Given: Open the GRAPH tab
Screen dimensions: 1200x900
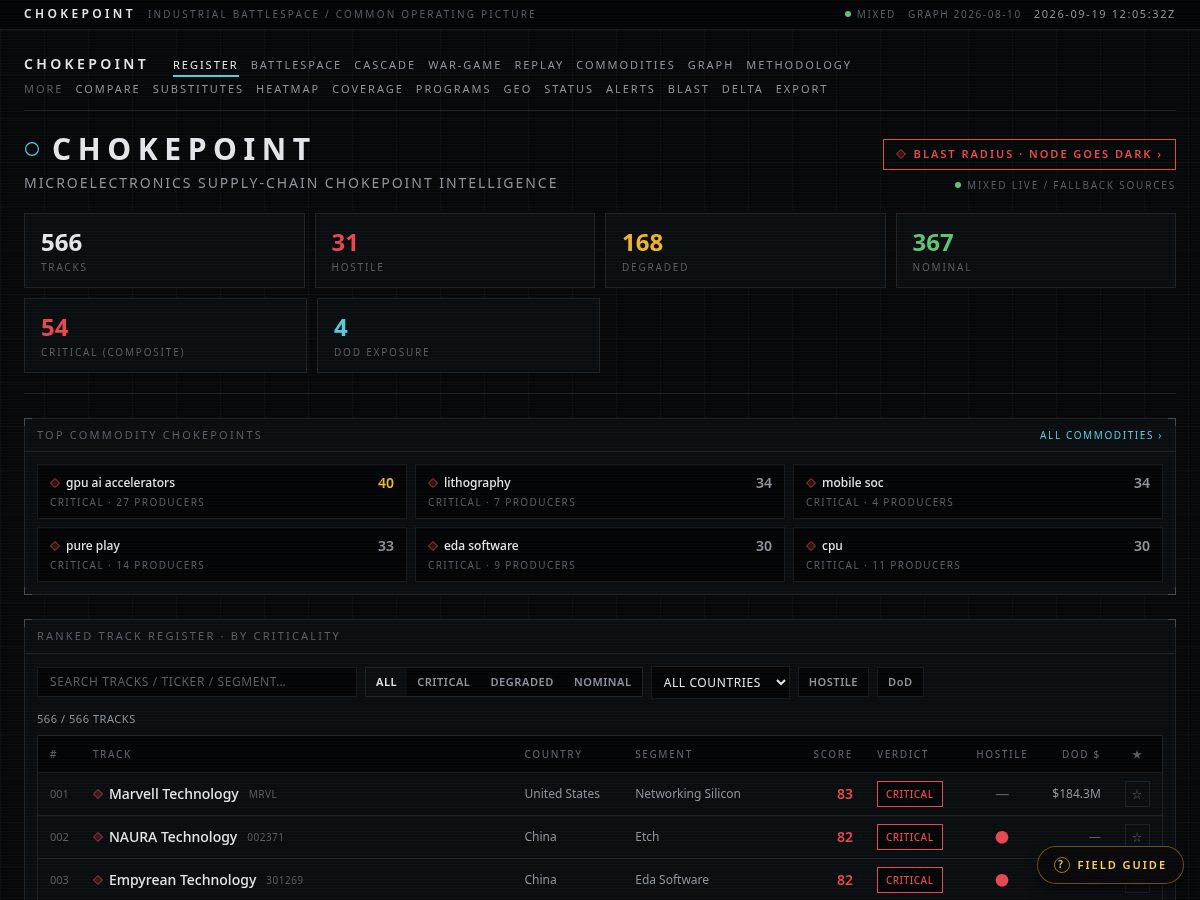Looking at the screenshot, I should click(710, 65).
